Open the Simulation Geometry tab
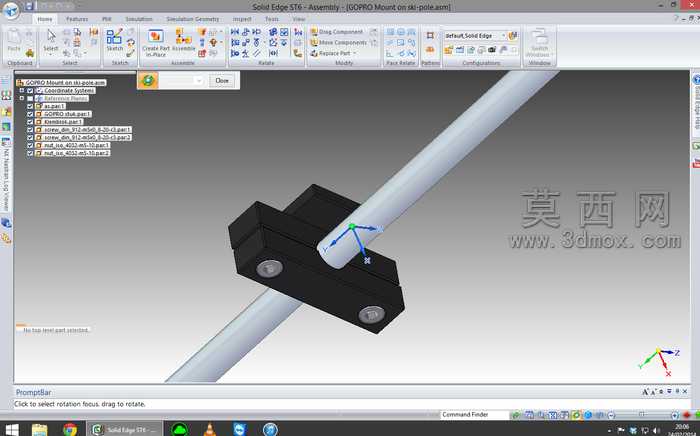This screenshot has height=436, width=700. (192, 19)
